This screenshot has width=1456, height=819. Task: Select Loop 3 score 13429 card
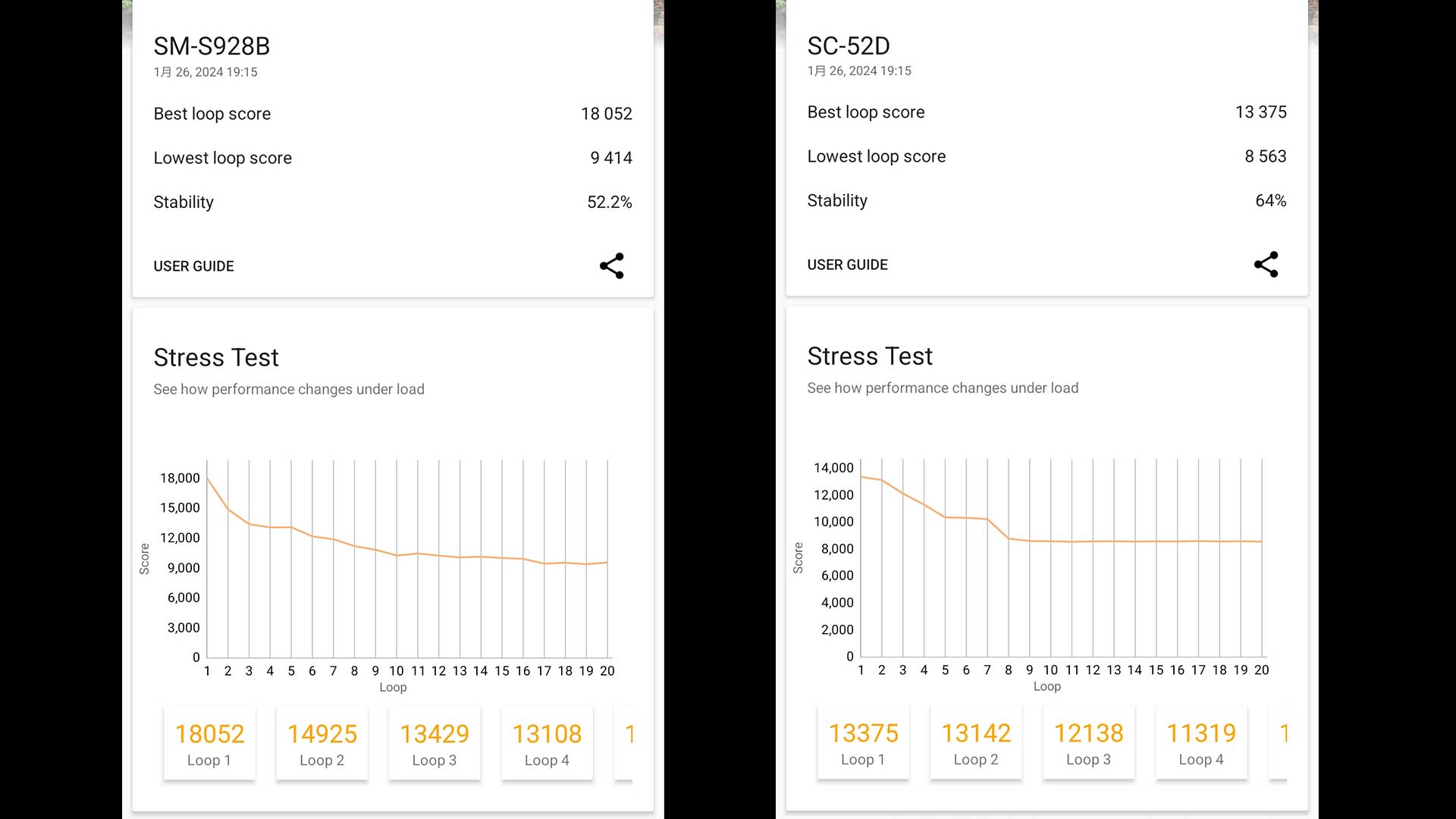coord(435,743)
